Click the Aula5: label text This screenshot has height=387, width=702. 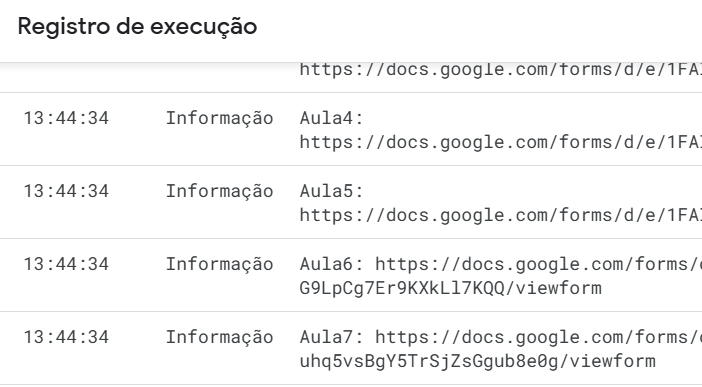pyautogui.click(x=331, y=191)
